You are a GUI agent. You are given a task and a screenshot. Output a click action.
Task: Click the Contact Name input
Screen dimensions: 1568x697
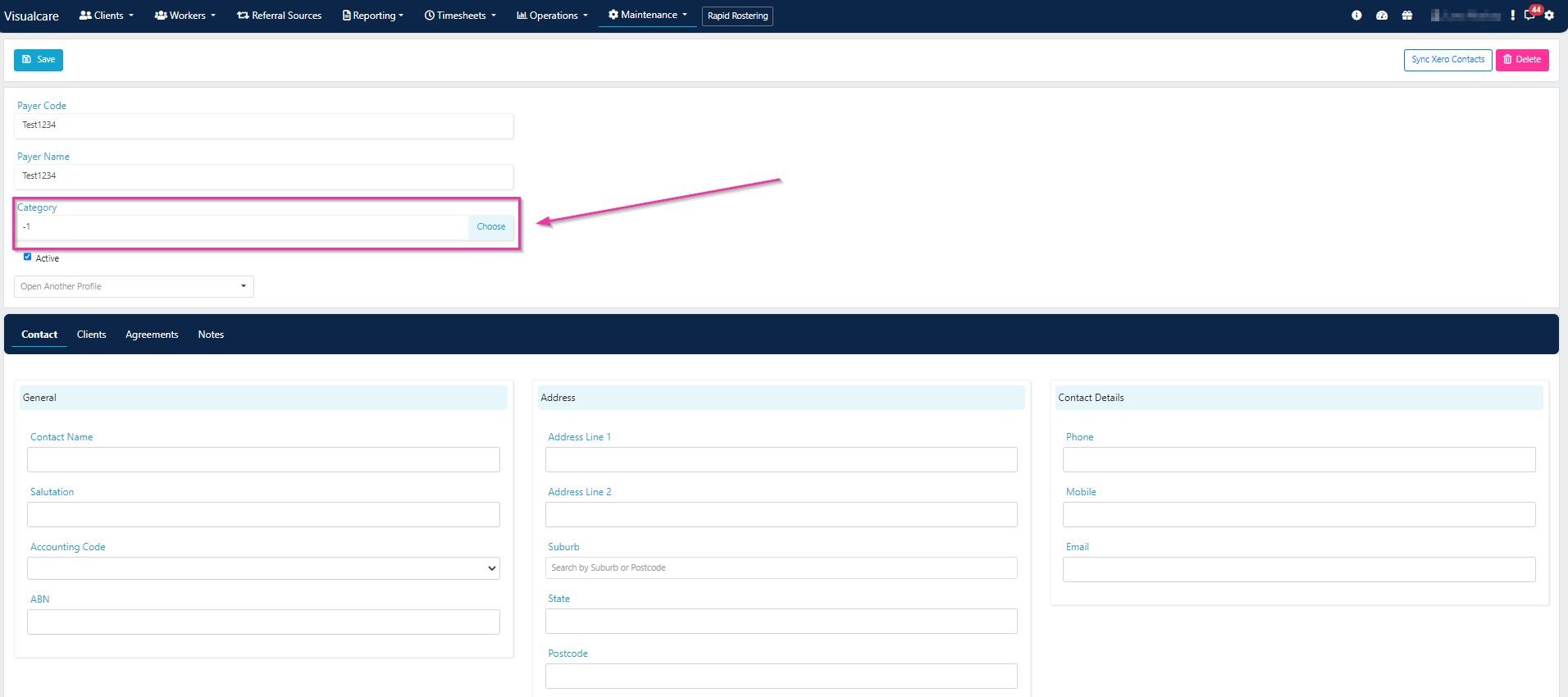pos(263,459)
